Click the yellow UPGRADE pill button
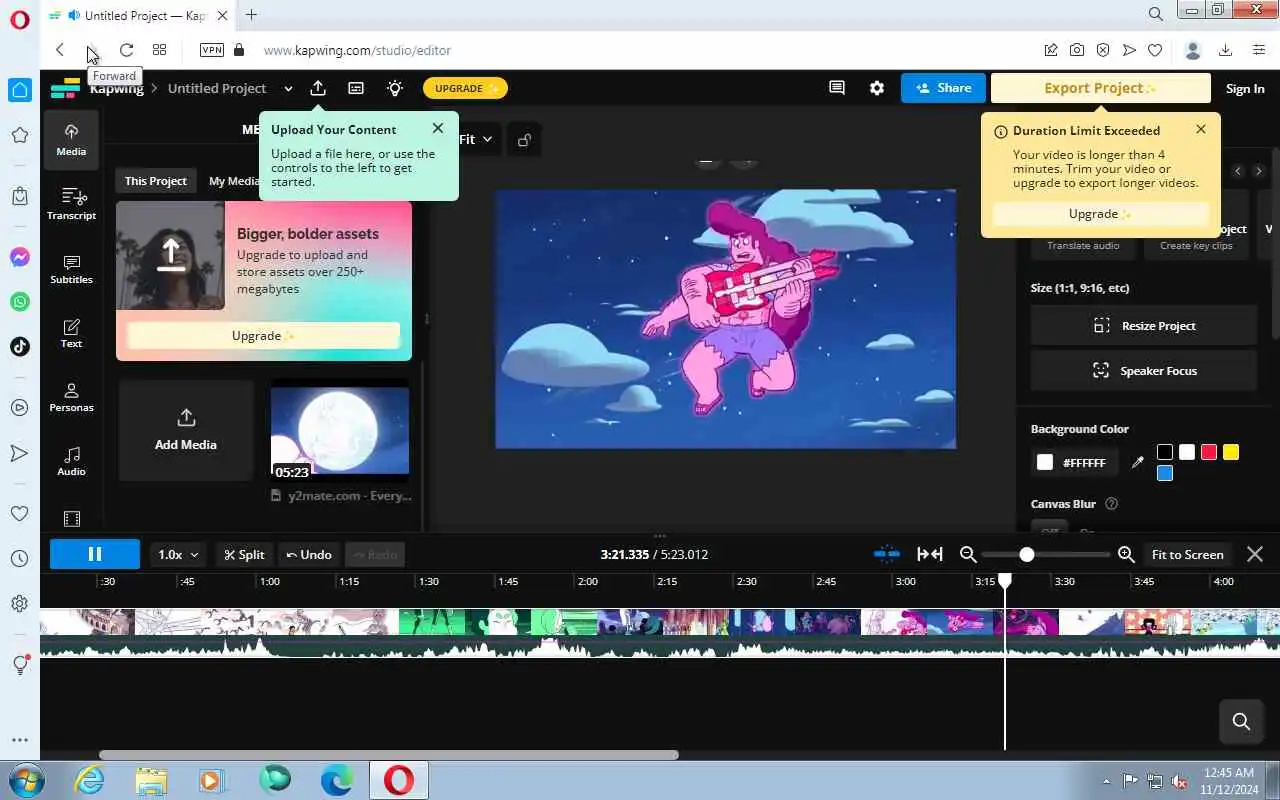The width and height of the screenshot is (1280, 800). pos(466,88)
